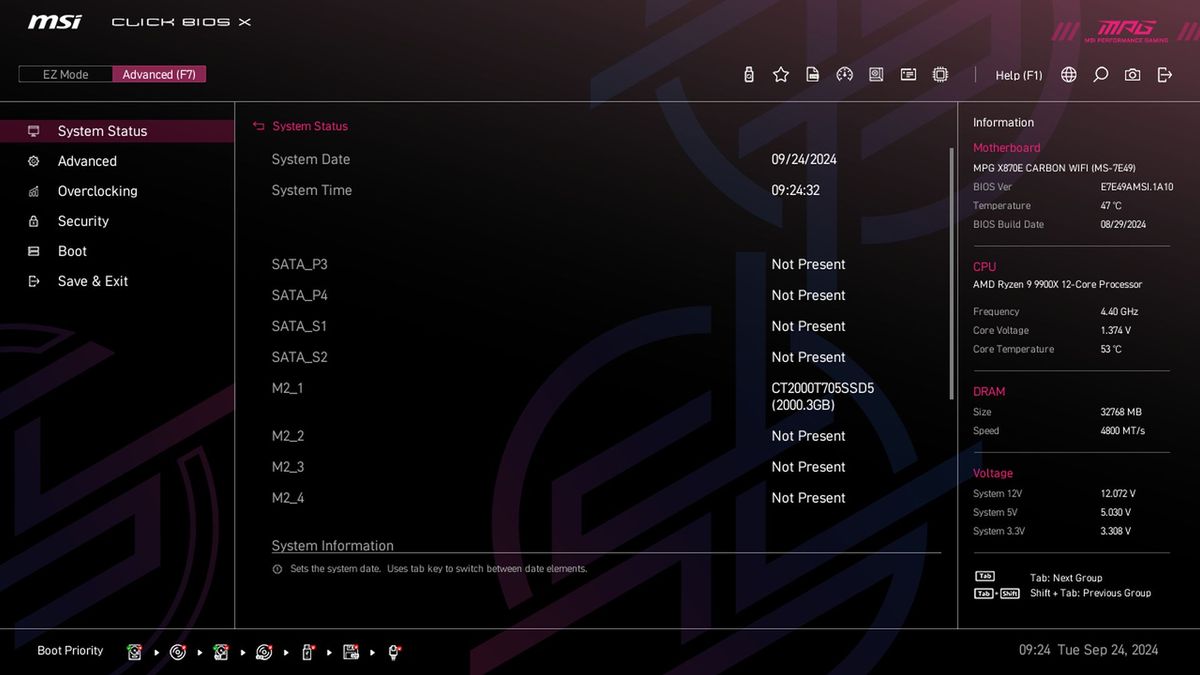Viewport: 1200px width, 675px height.
Task: Select the M2_4 row
Action: click(606, 498)
